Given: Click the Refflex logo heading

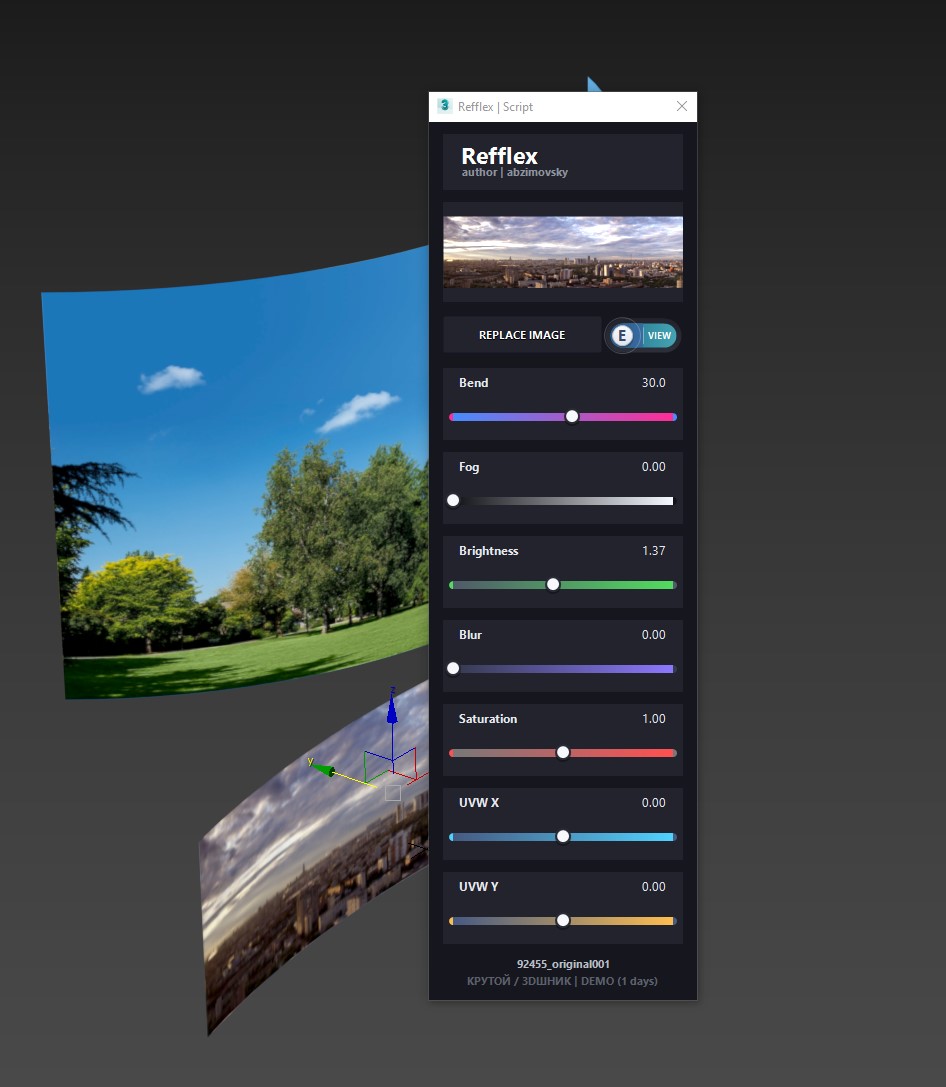Looking at the screenshot, I should tap(499, 155).
